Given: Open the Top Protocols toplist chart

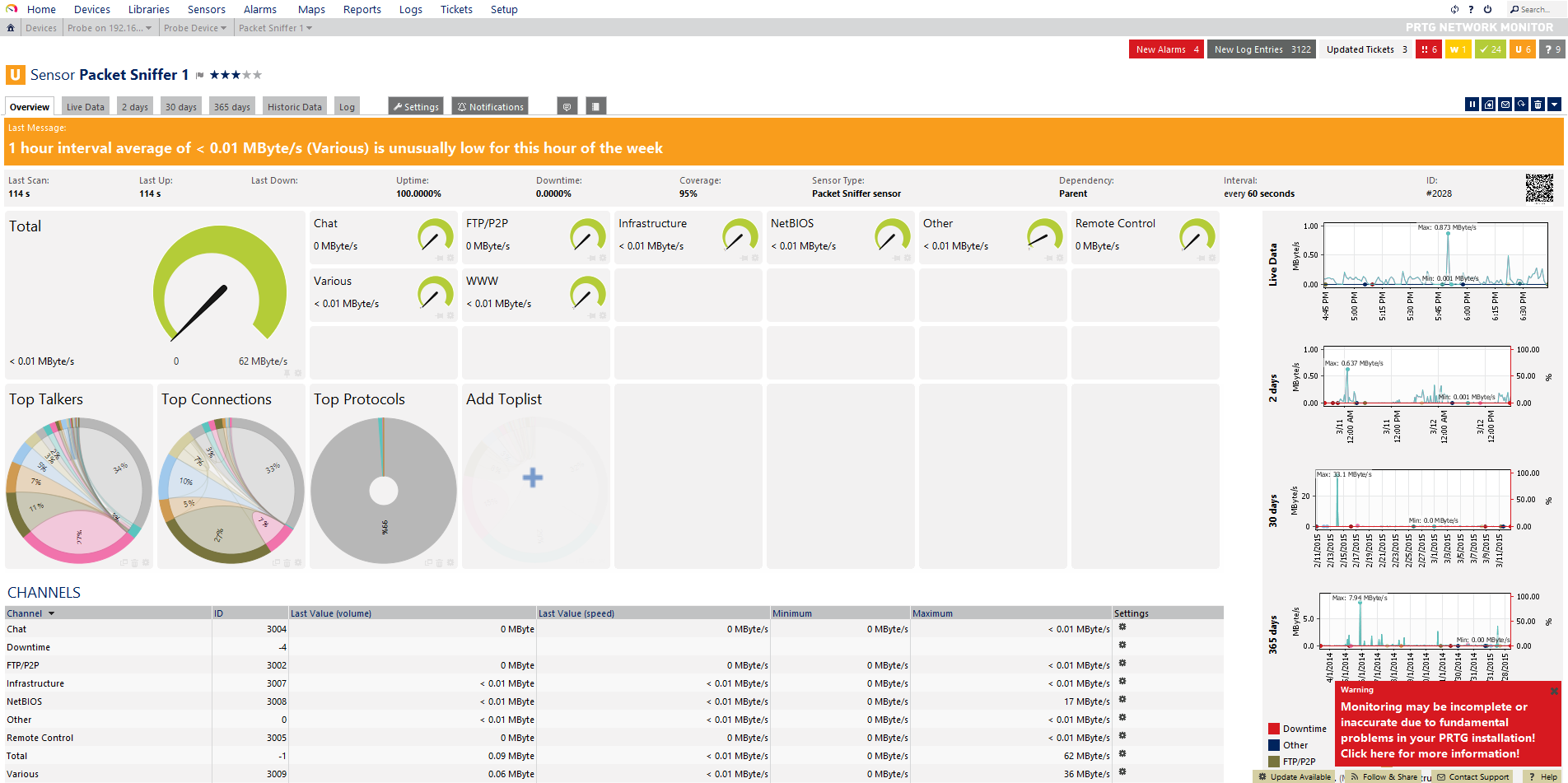Looking at the screenshot, I should pos(384,491).
